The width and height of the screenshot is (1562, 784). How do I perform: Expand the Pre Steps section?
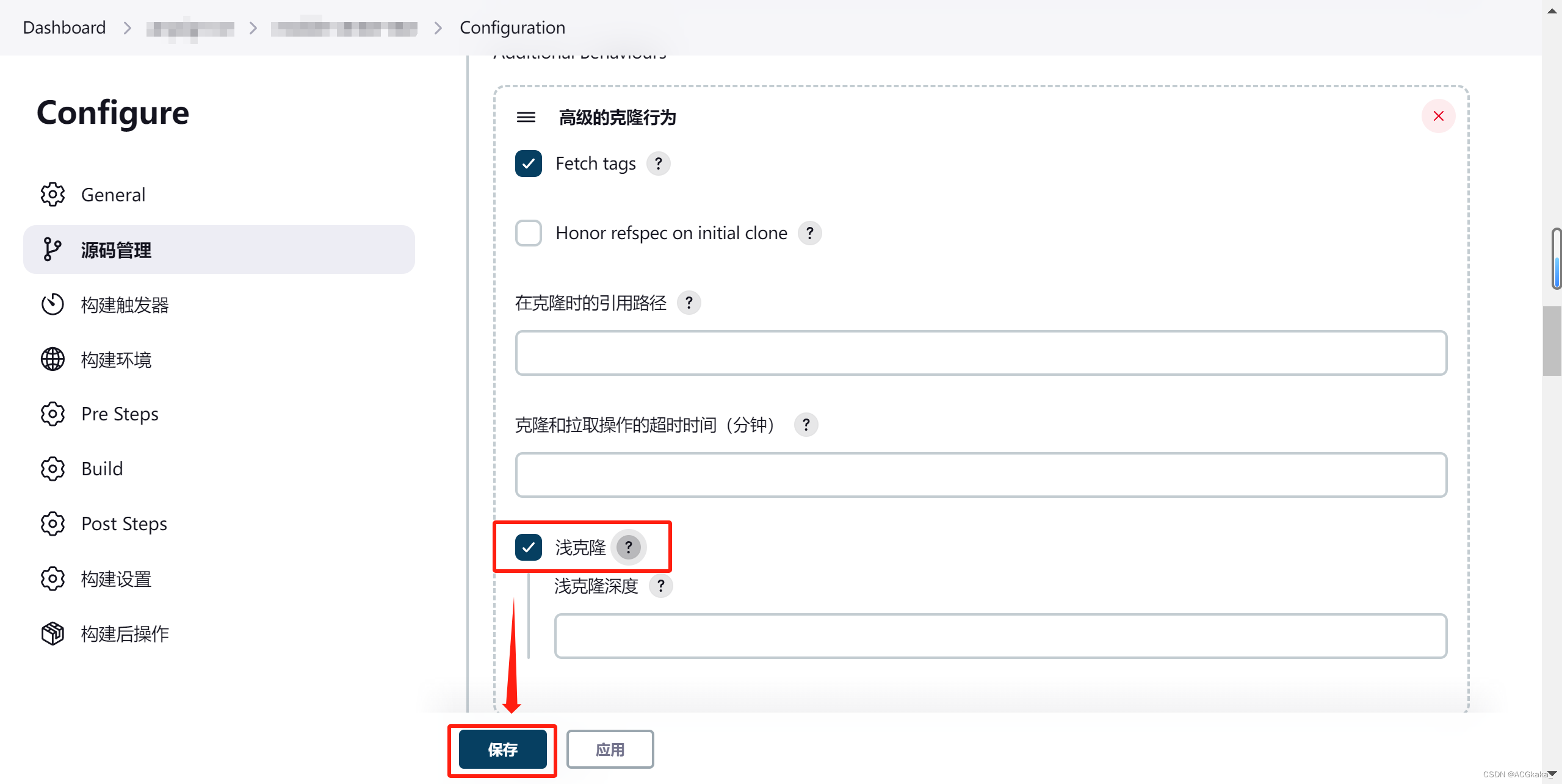(119, 412)
